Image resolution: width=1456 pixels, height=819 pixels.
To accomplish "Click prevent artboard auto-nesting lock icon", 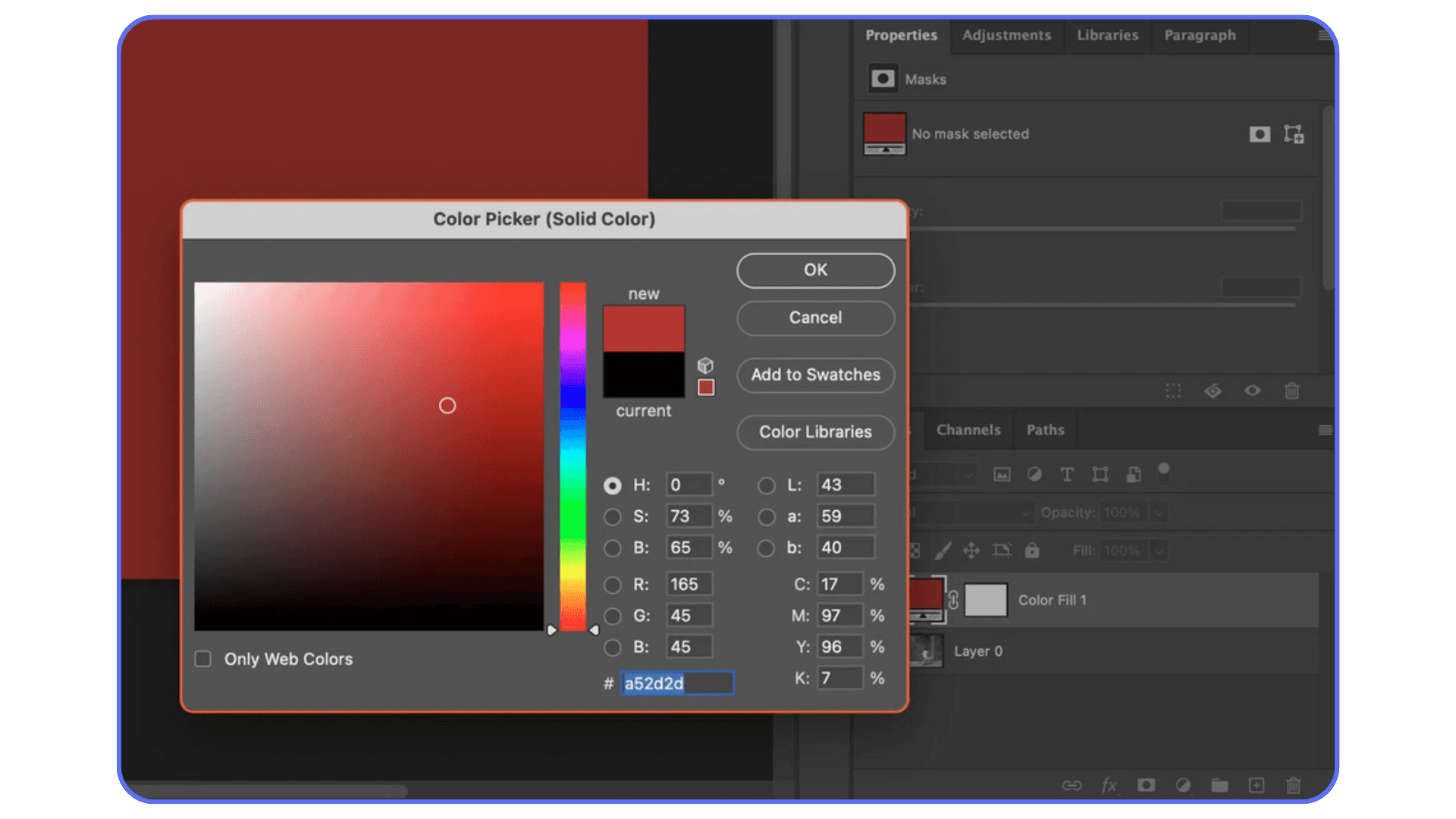I will [x=1002, y=551].
